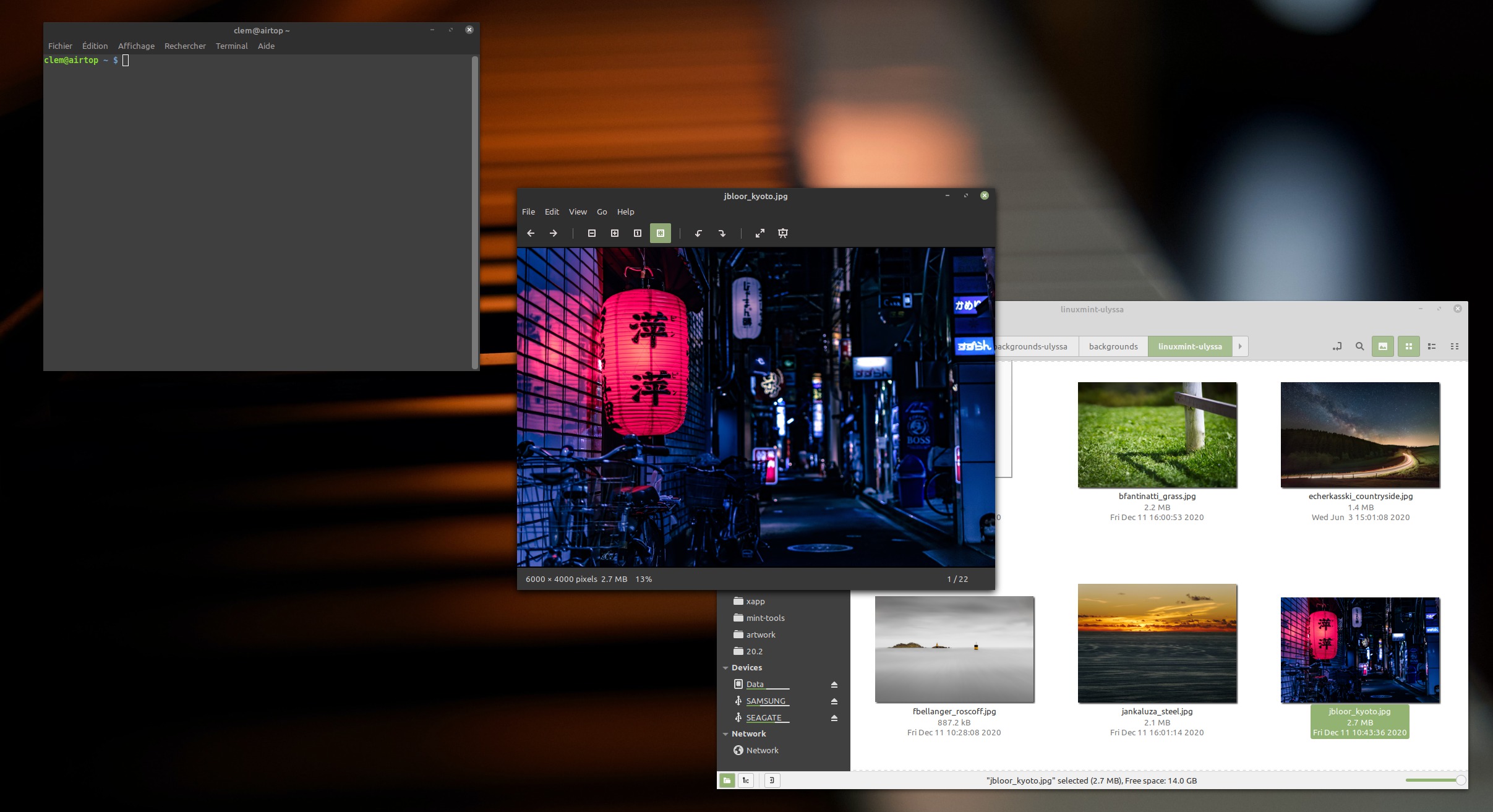Switch to list view in file manager
Screen dimensions: 1493x812
tap(1431, 346)
